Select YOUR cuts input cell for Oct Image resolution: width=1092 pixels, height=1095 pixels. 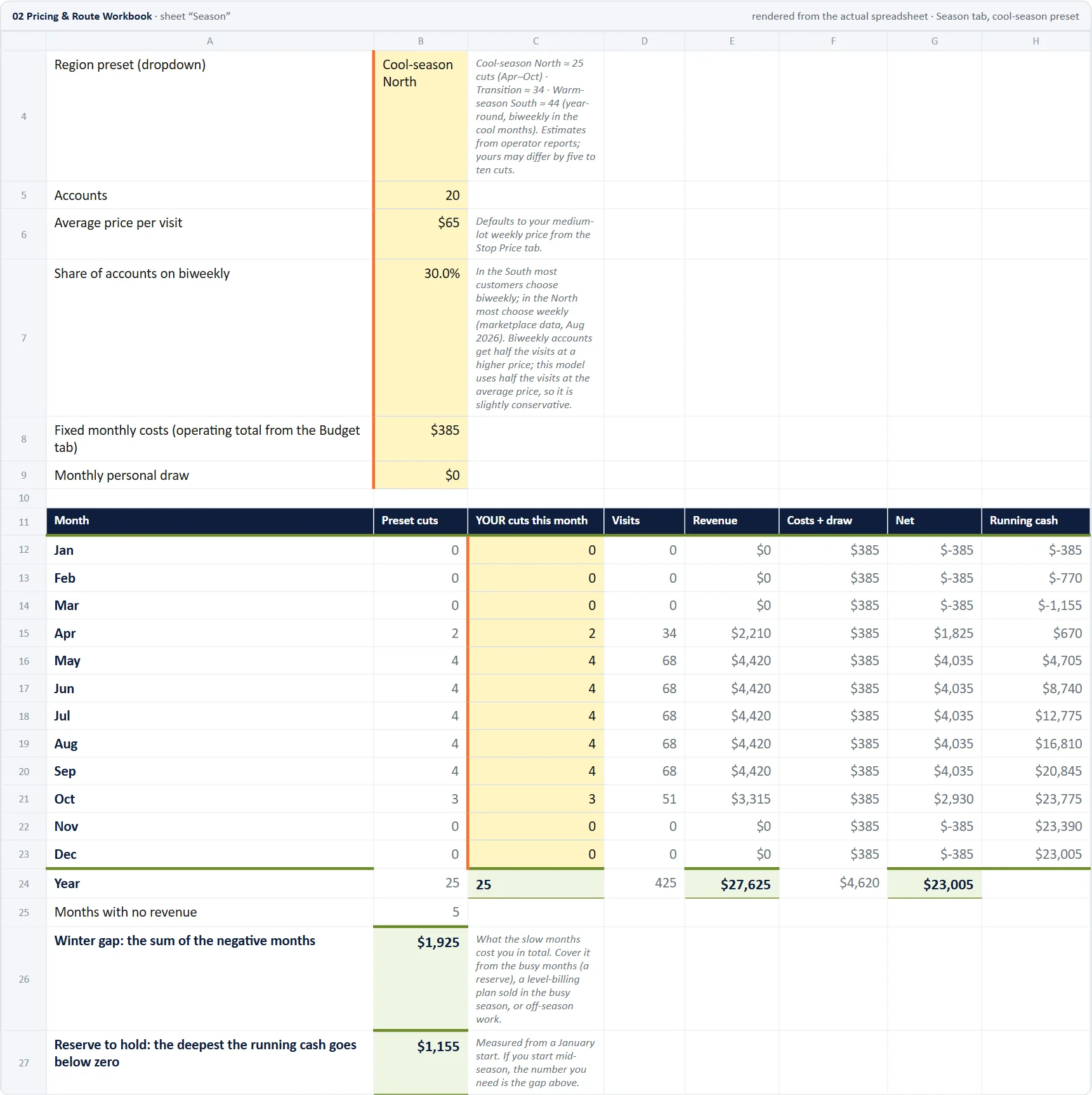tap(536, 799)
